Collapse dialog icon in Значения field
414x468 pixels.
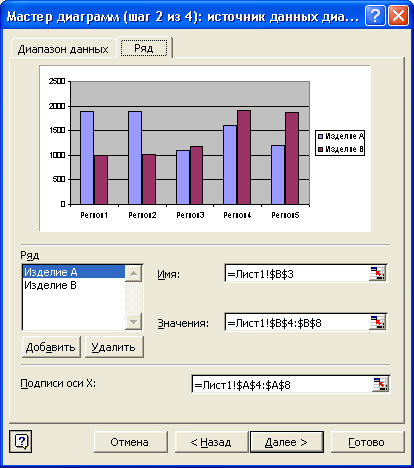(x=377, y=322)
